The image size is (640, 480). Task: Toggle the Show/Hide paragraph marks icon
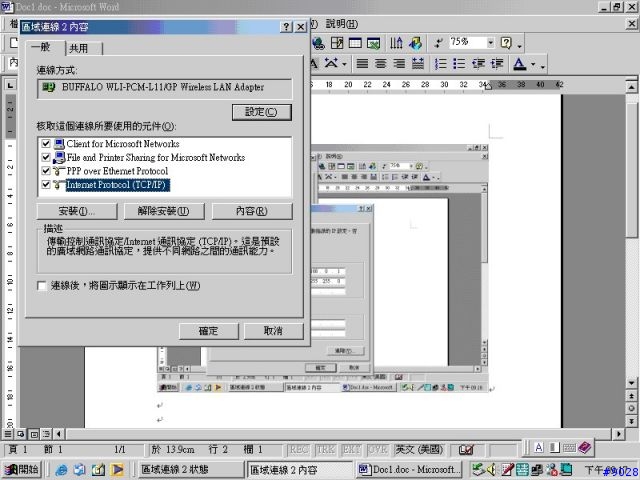click(x=439, y=43)
